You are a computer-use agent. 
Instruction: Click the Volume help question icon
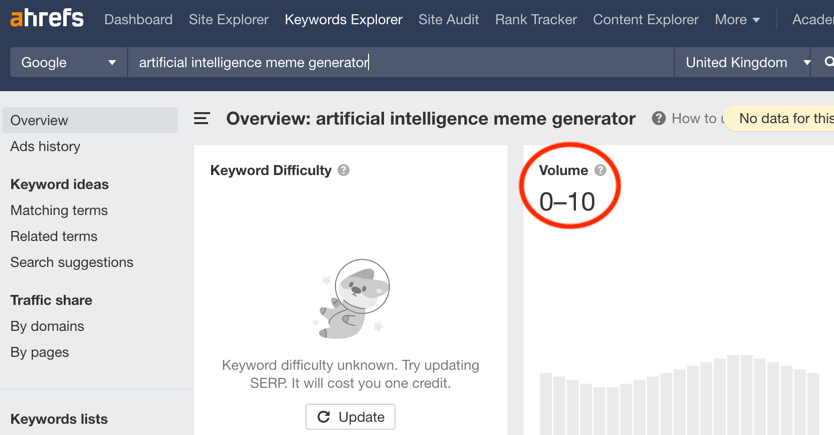(600, 171)
